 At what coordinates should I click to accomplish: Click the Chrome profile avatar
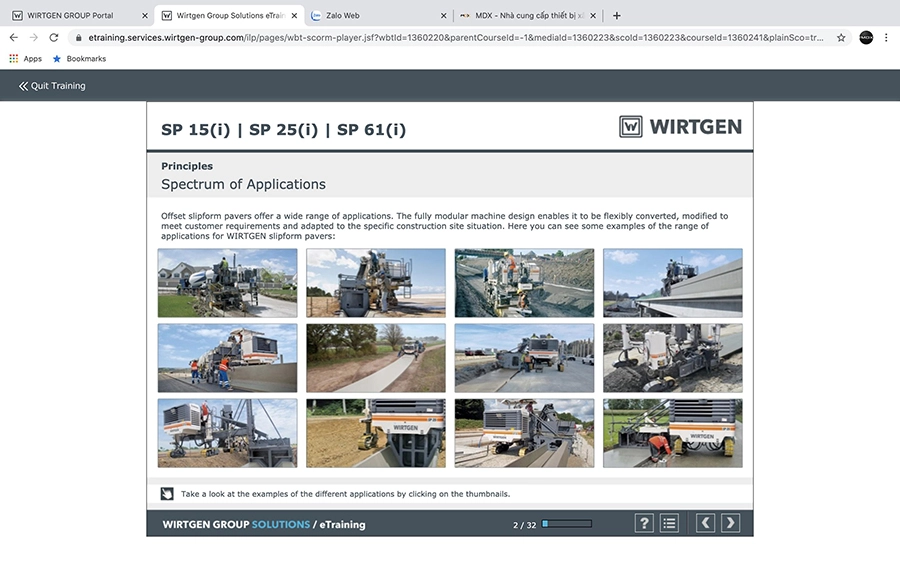pyautogui.click(x=866, y=37)
